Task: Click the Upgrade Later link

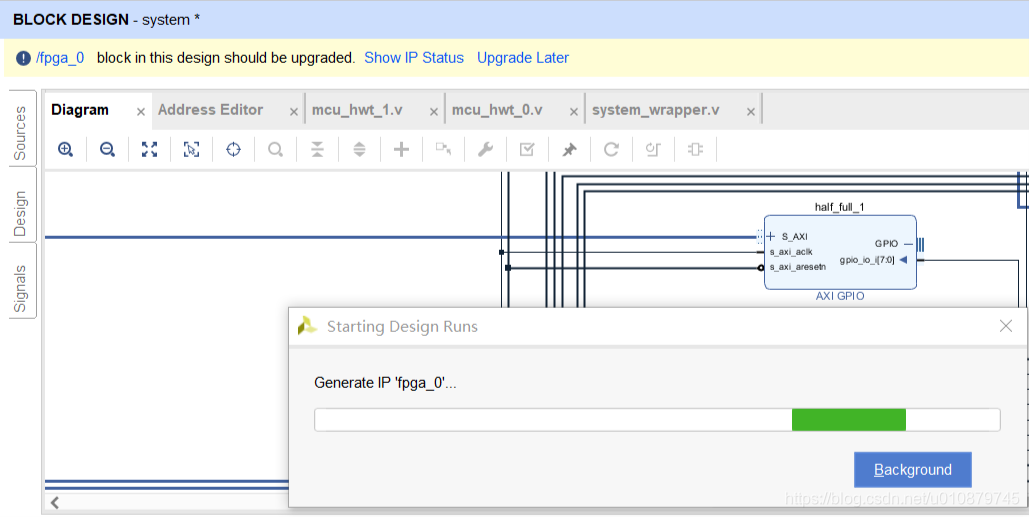Action: 523,58
